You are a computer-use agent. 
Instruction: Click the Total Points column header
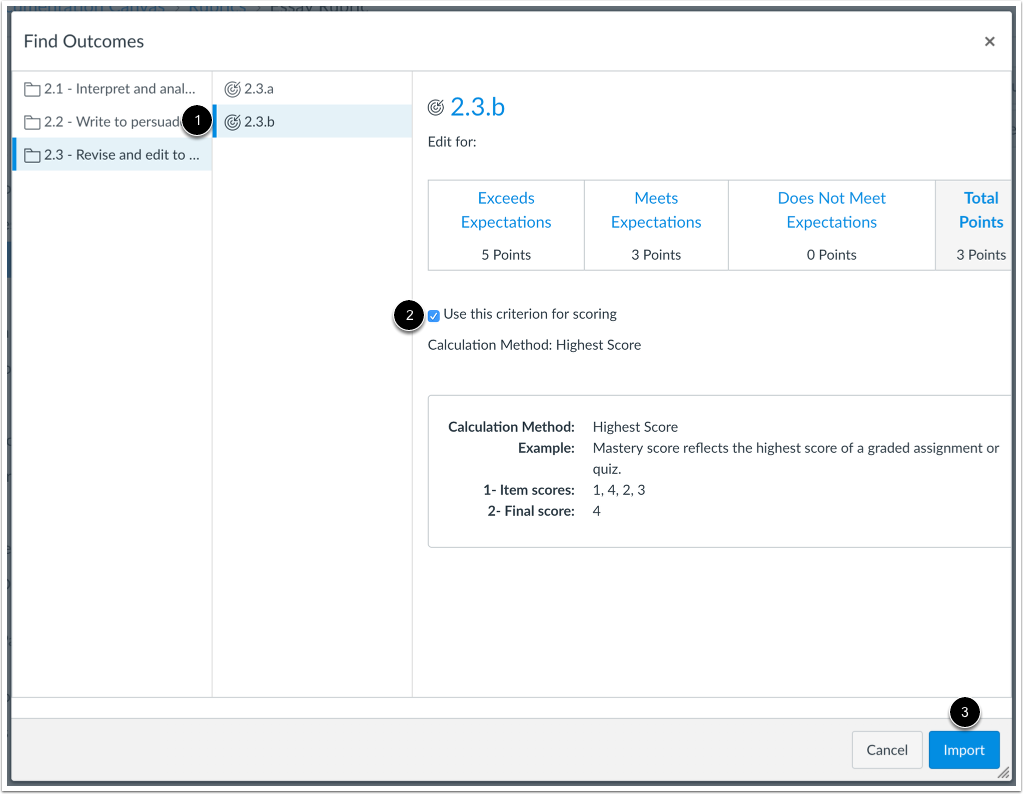coord(981,210)
